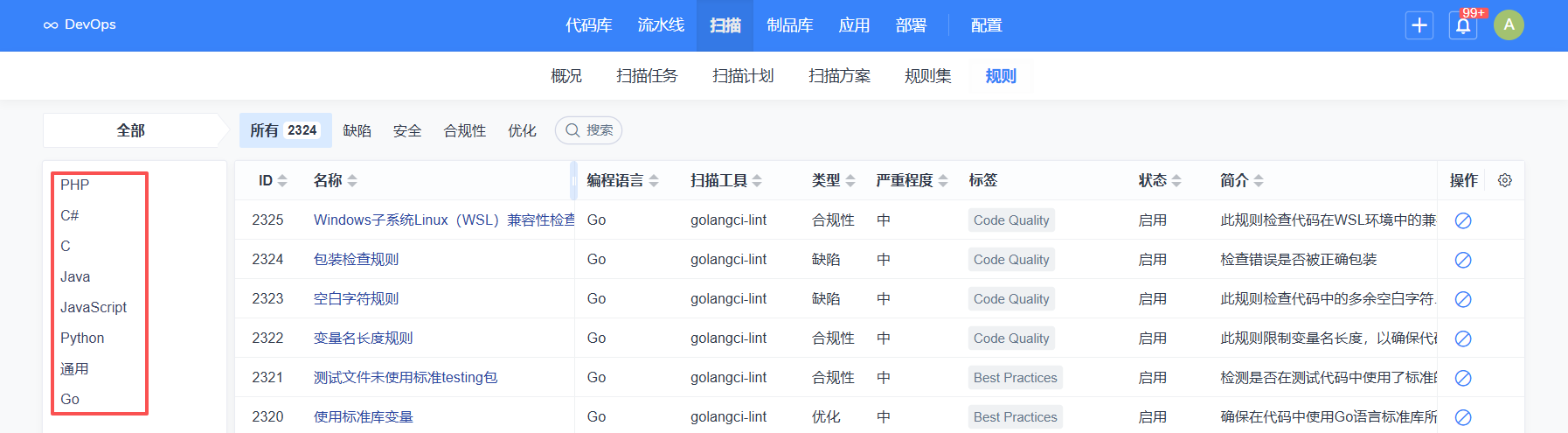Click disable icon for rule 2323
1568x433 pixels.
pos(1462,299)
